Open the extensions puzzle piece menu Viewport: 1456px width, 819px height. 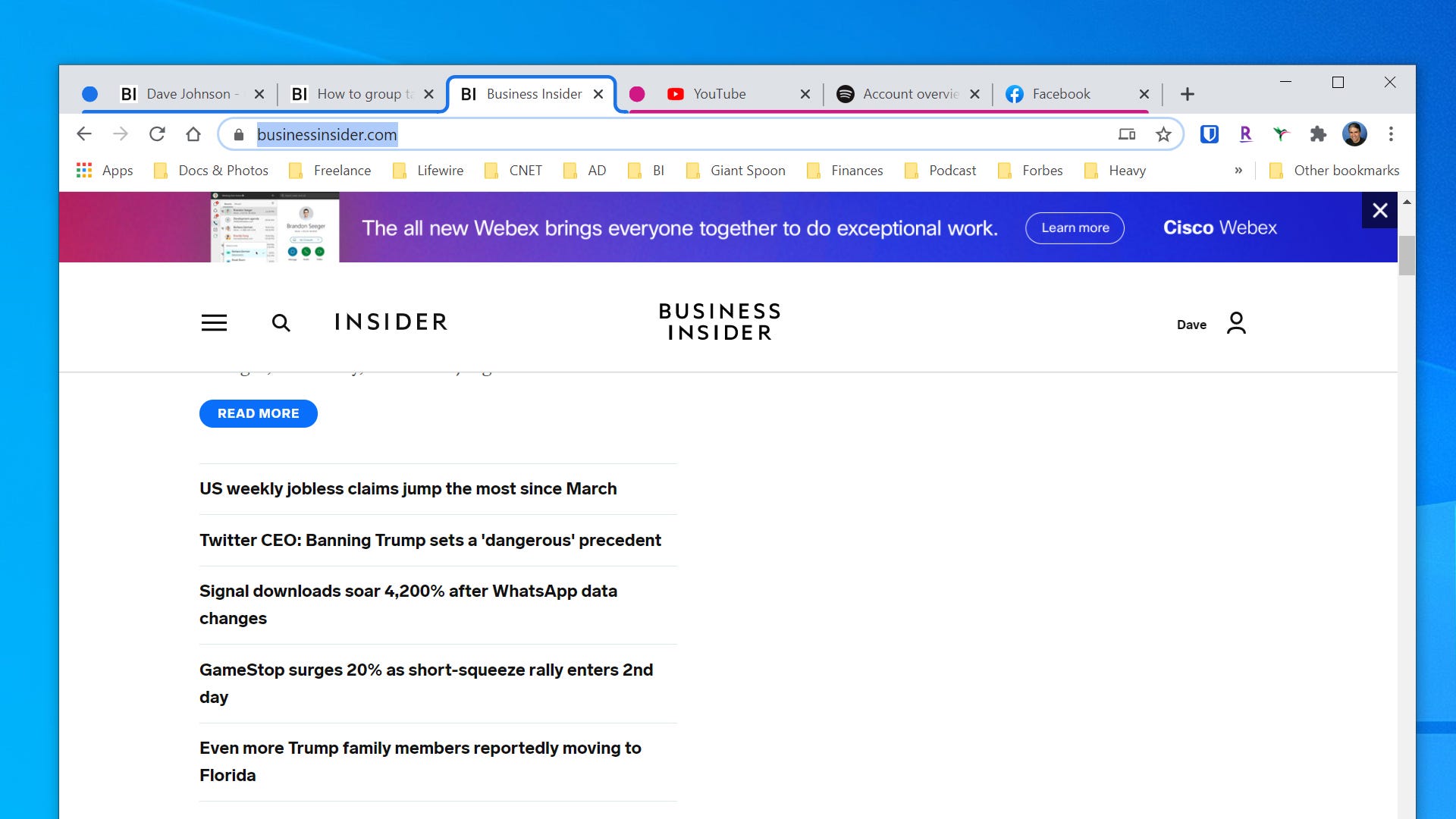pyautogui.click(x=1318, y=134)
